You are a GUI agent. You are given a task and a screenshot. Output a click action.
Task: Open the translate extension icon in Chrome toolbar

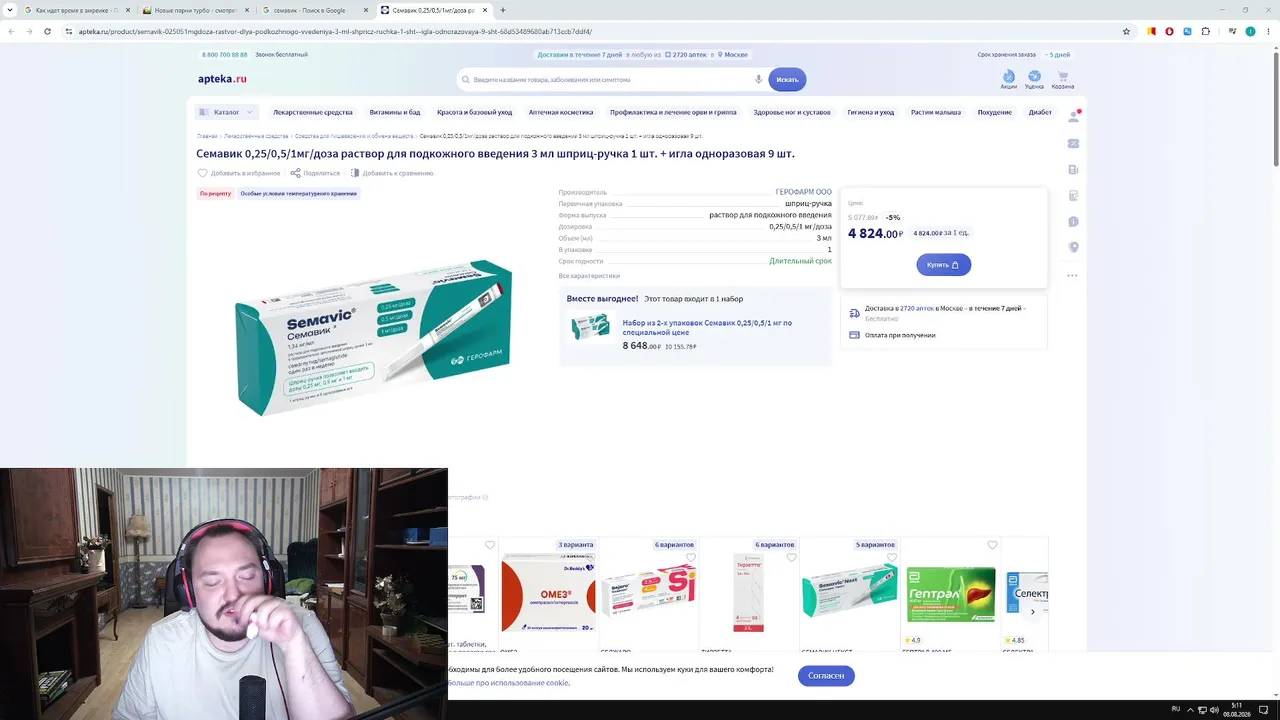[x=1187, y=31]
